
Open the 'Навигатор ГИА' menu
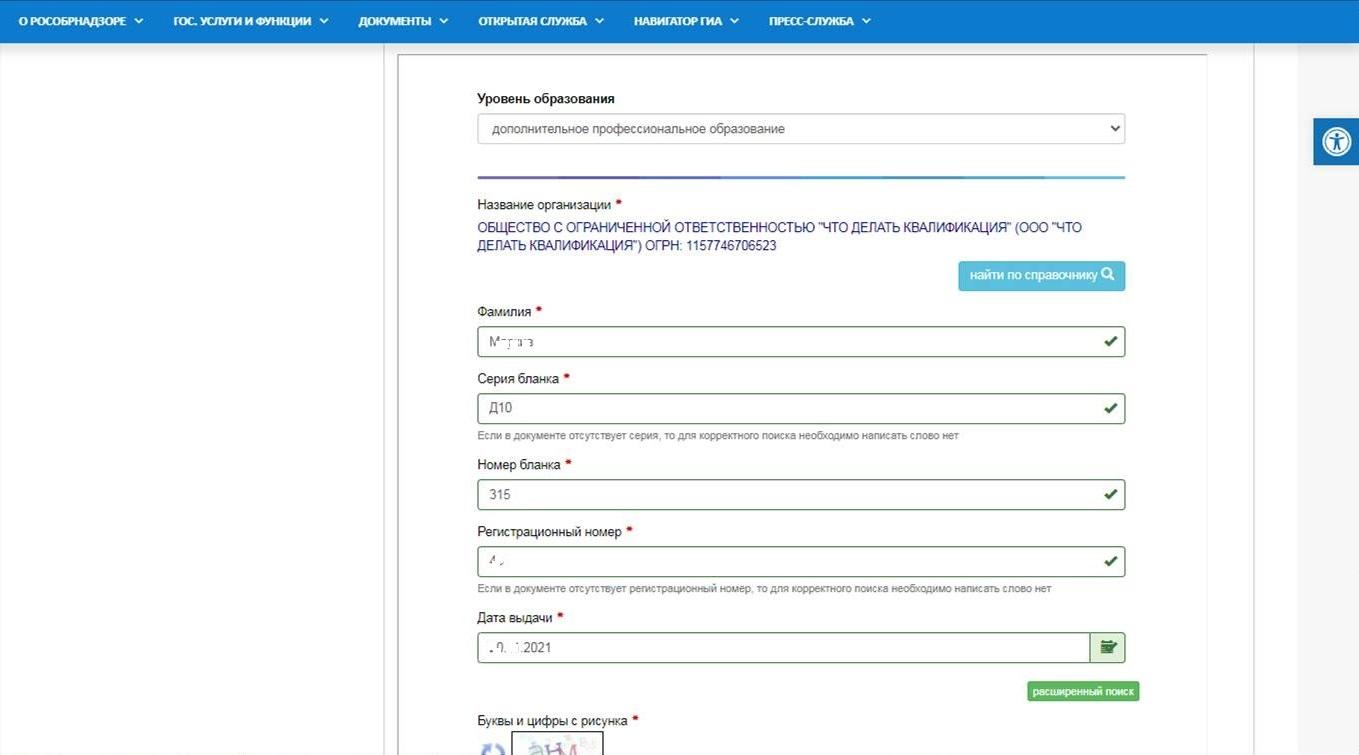[686, 21]
